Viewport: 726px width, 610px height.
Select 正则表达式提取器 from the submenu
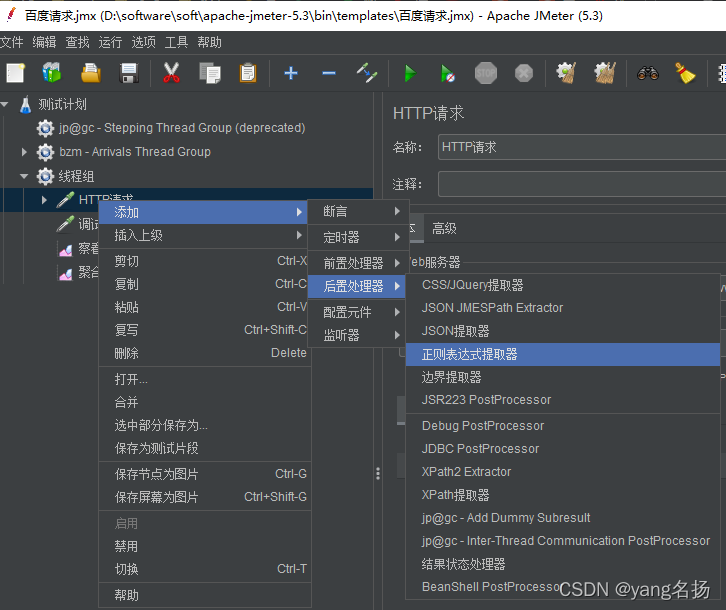coord(469,354)
